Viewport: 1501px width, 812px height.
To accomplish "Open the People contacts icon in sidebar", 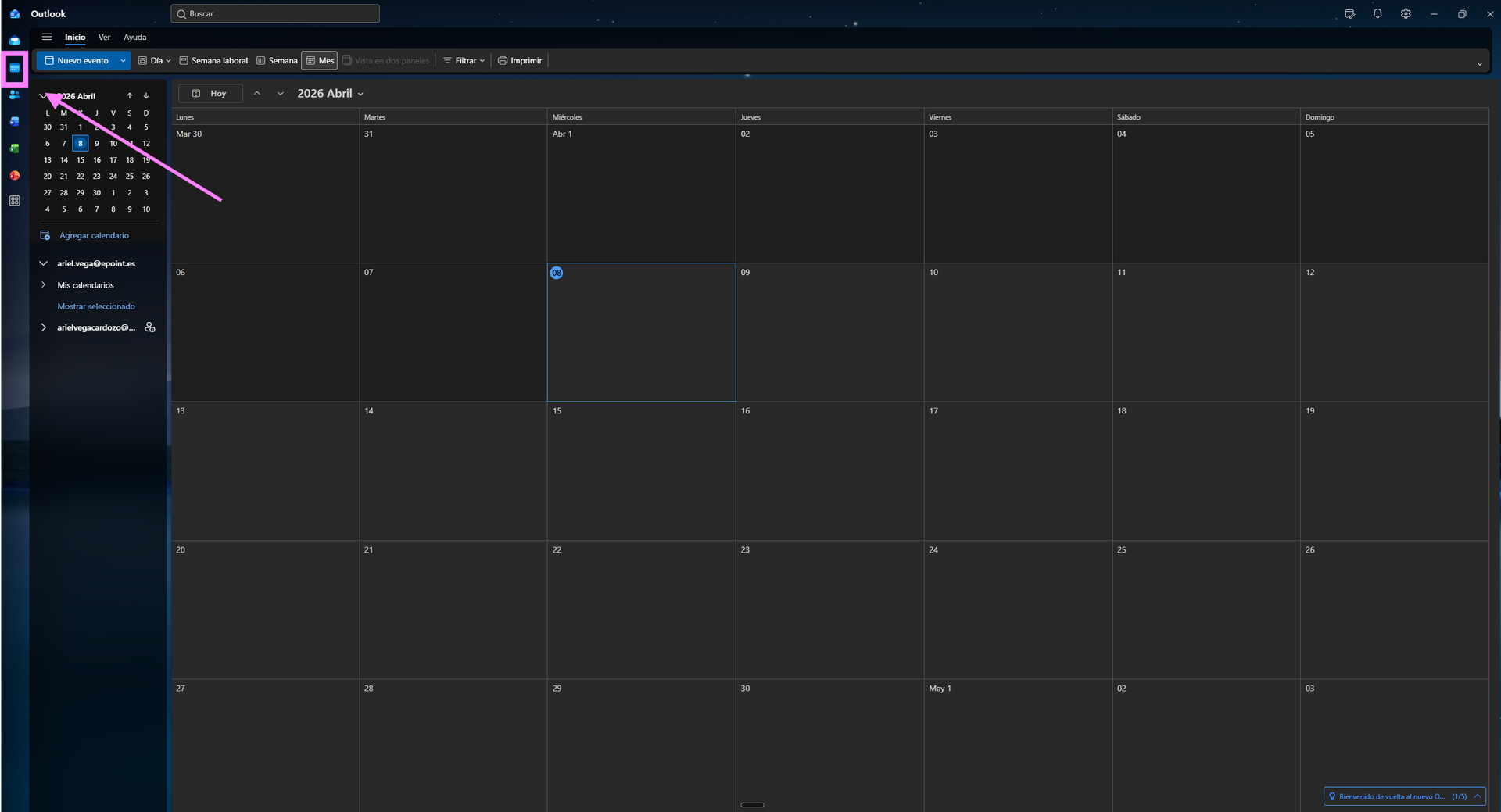I will [14, 95].
